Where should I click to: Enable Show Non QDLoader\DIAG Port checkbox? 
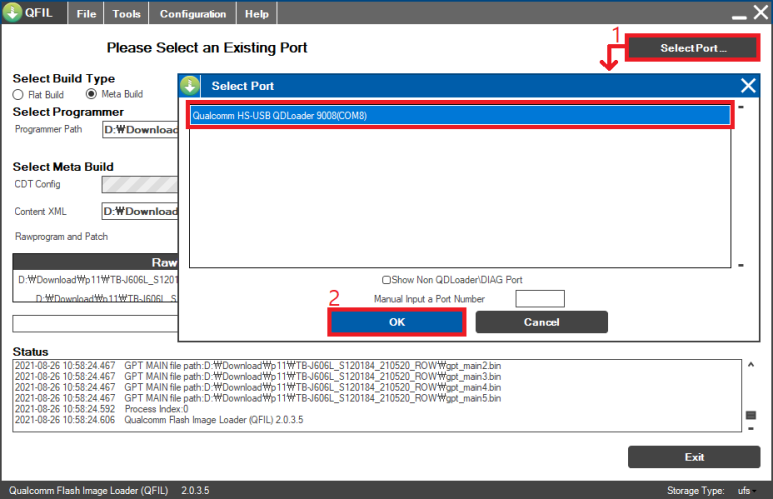click(x=386, y=280)
